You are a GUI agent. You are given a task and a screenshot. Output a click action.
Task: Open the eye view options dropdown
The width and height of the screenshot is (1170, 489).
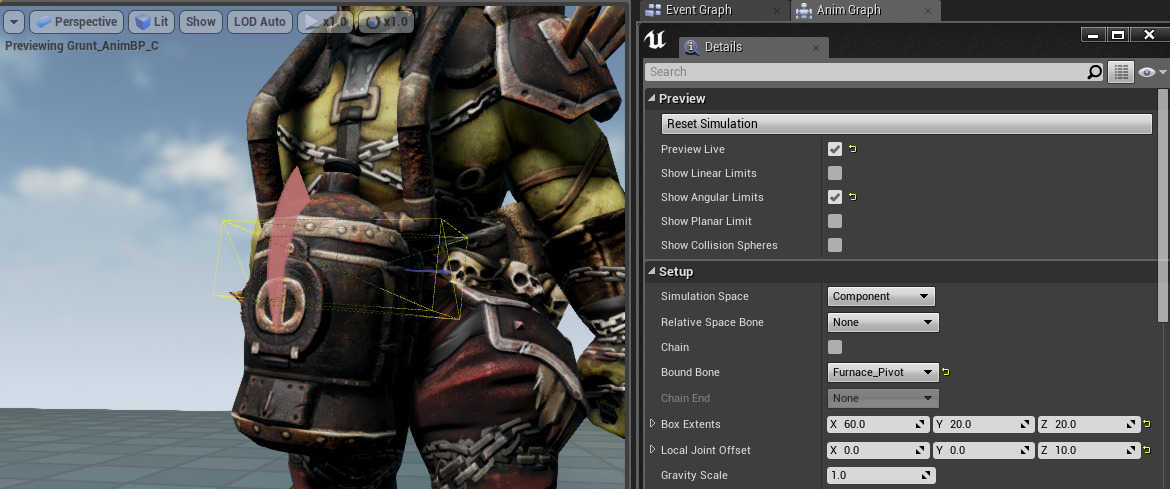1153,72
